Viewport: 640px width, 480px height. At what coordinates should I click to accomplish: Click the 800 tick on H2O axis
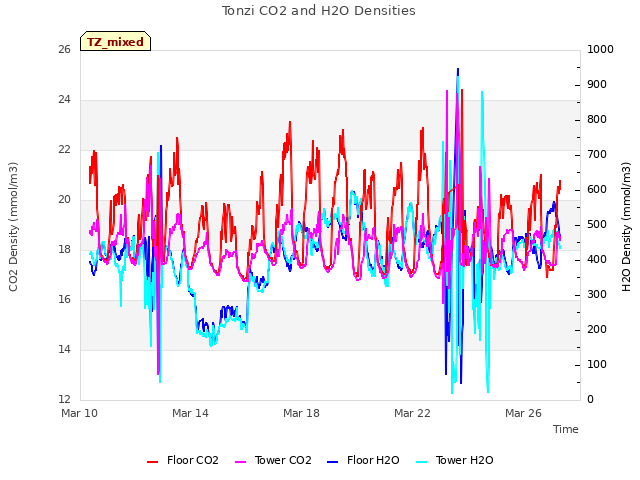click(597, 120)
